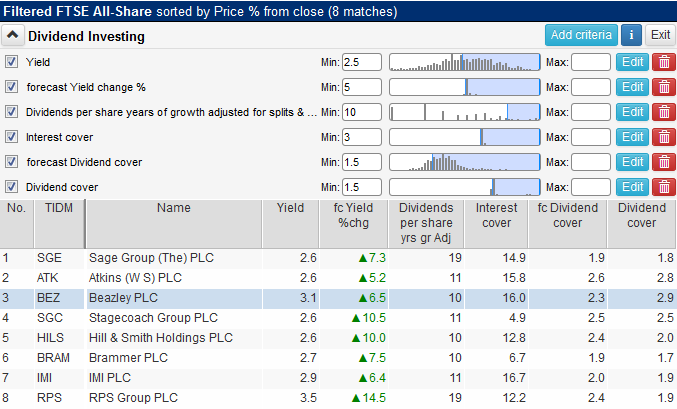Click the blue info icon button
Image resolution: width=677 pixels, height=409 pixels.
[x=631, y=35]
